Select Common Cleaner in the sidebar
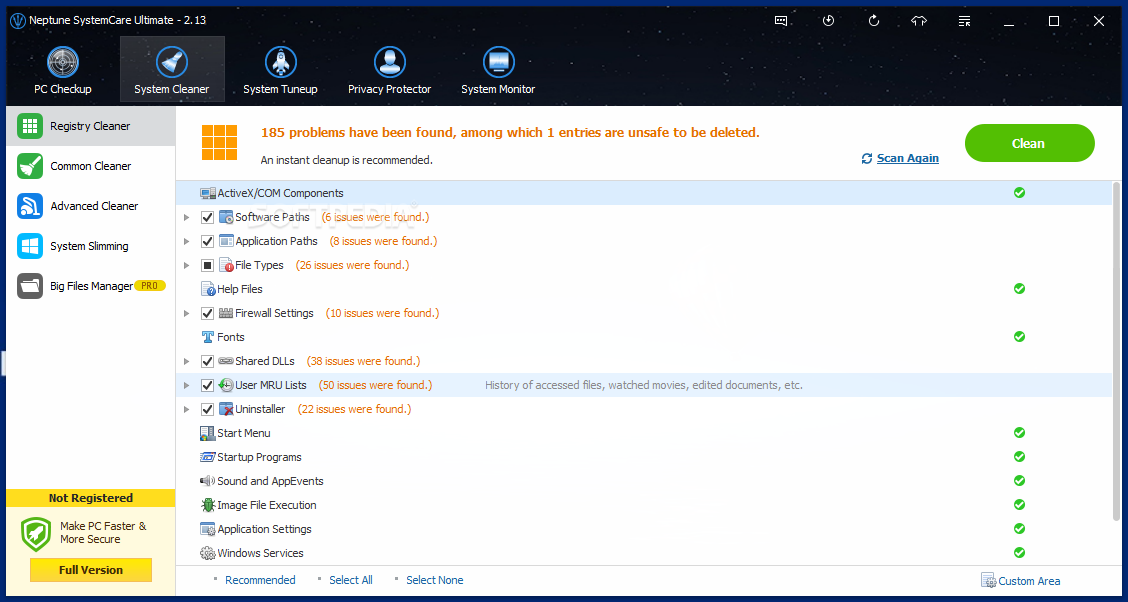Viewport: 1128px width, 602px height. point(91,166)
